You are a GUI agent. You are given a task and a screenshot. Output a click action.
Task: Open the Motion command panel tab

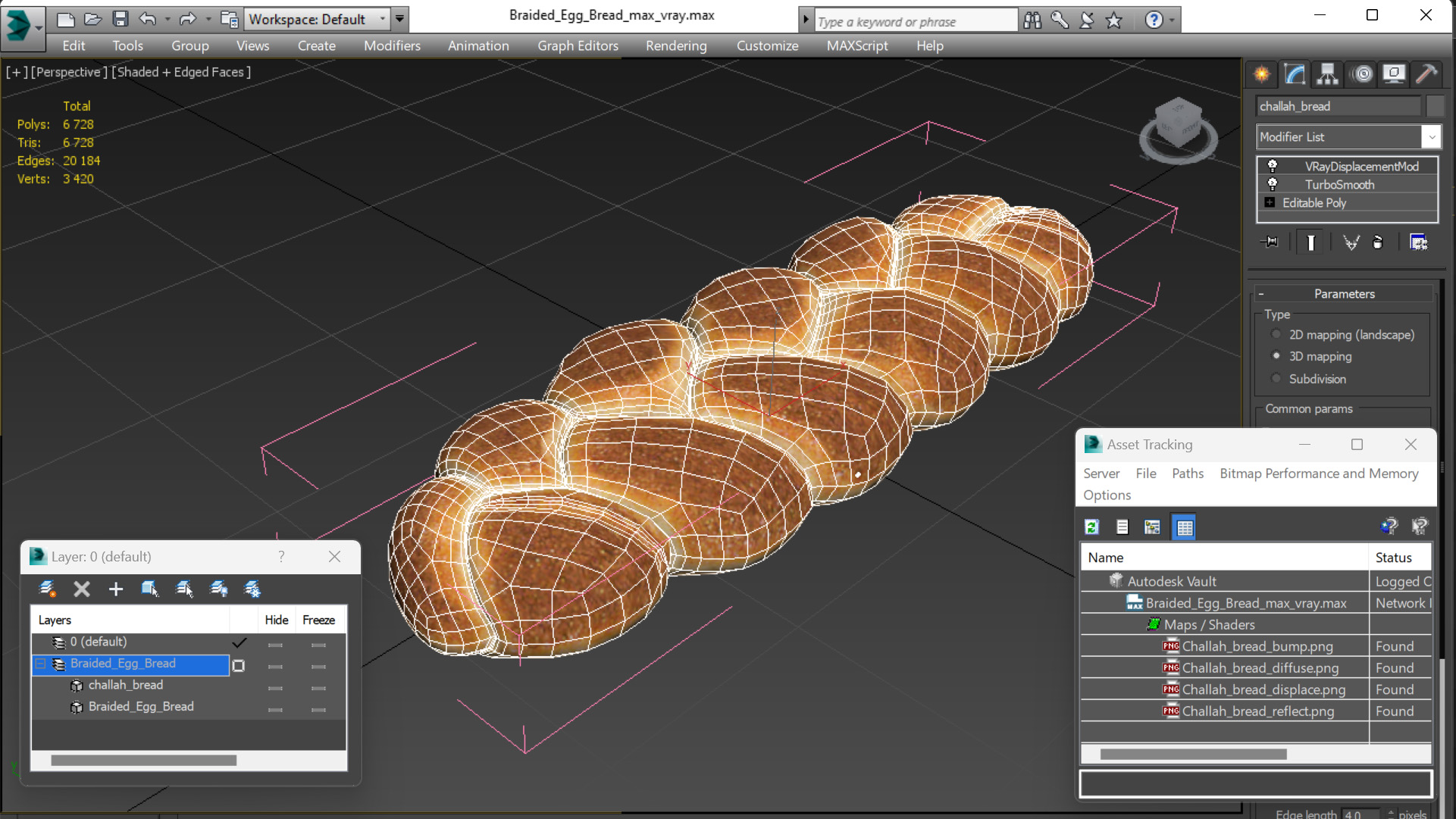click(x=1363, y=73)
